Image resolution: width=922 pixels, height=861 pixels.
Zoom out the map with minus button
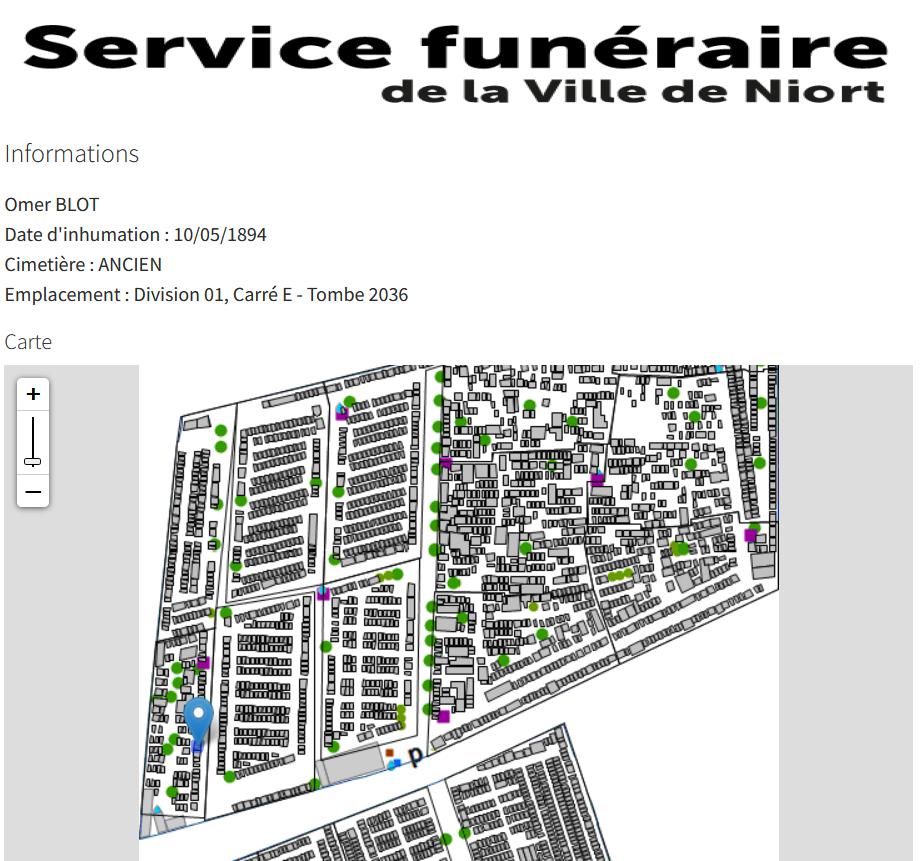[33, 492]
